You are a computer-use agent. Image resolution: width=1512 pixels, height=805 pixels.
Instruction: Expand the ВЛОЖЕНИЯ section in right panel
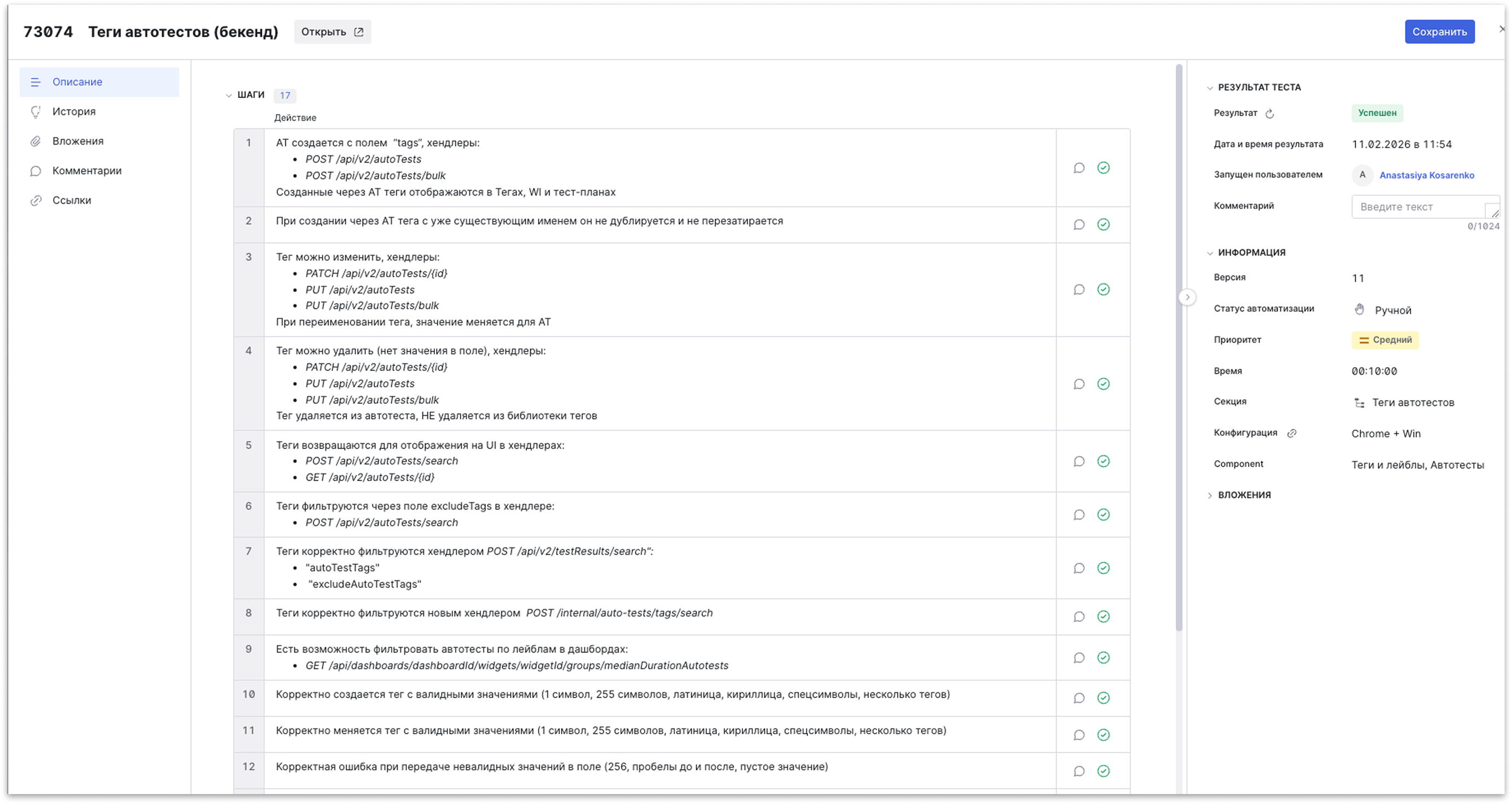click(1210, 495)
